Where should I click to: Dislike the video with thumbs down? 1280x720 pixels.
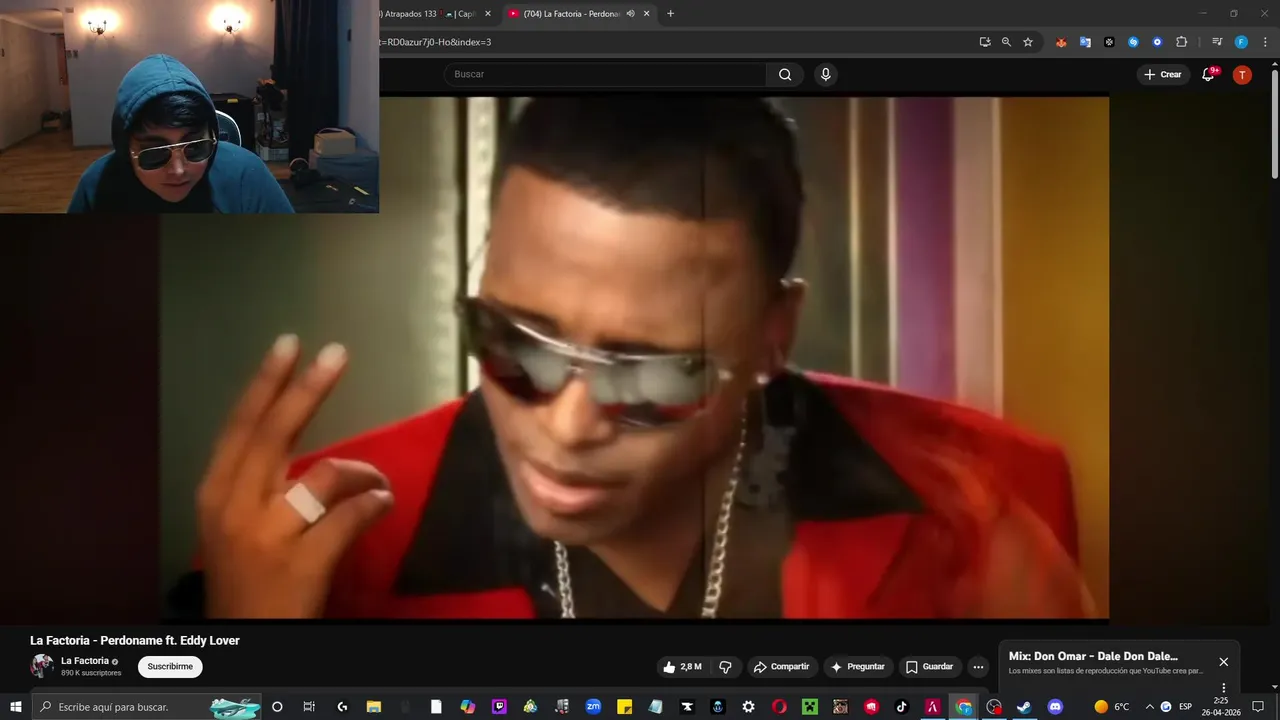point(726,667)
